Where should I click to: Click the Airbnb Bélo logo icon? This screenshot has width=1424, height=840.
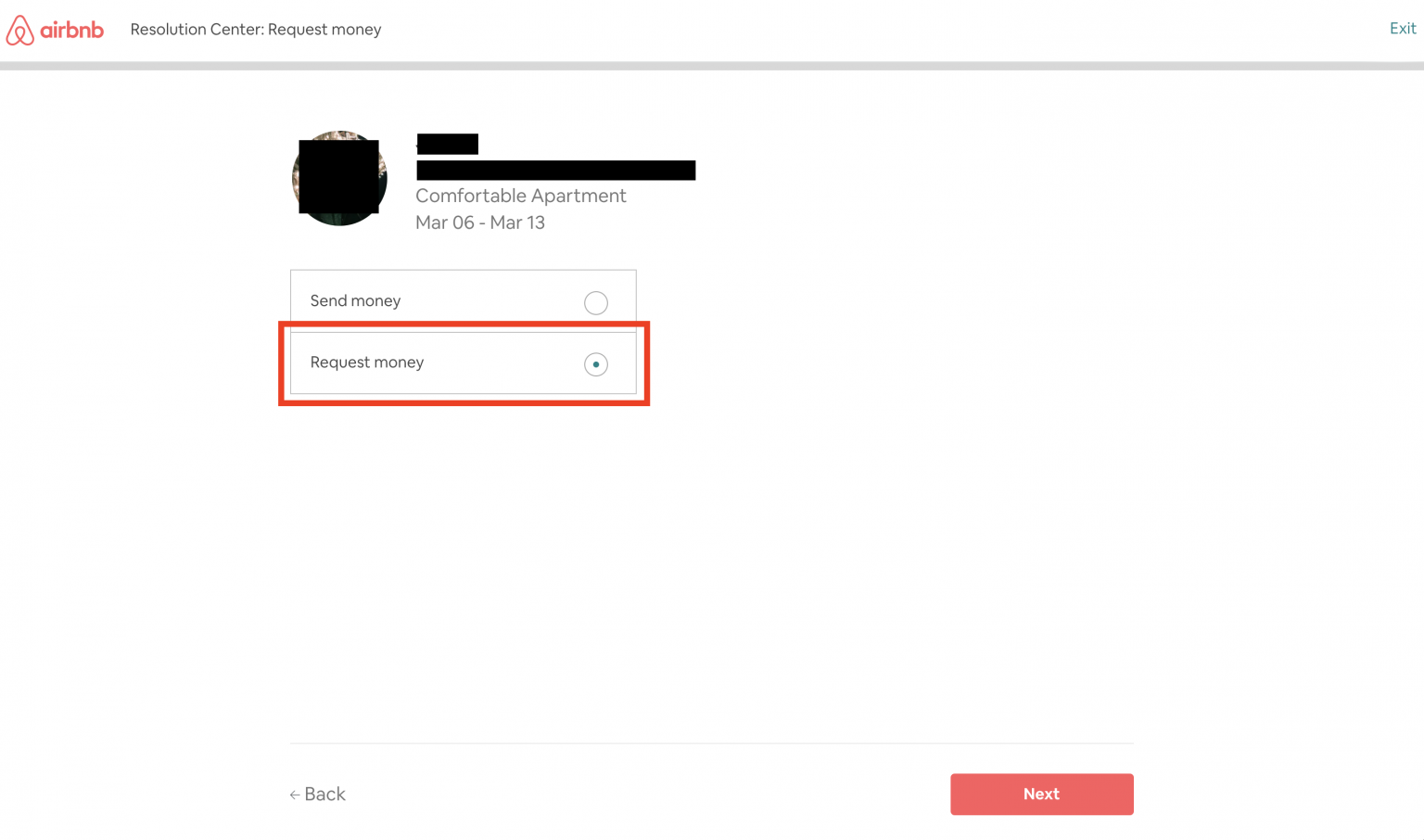coord(19,29)
